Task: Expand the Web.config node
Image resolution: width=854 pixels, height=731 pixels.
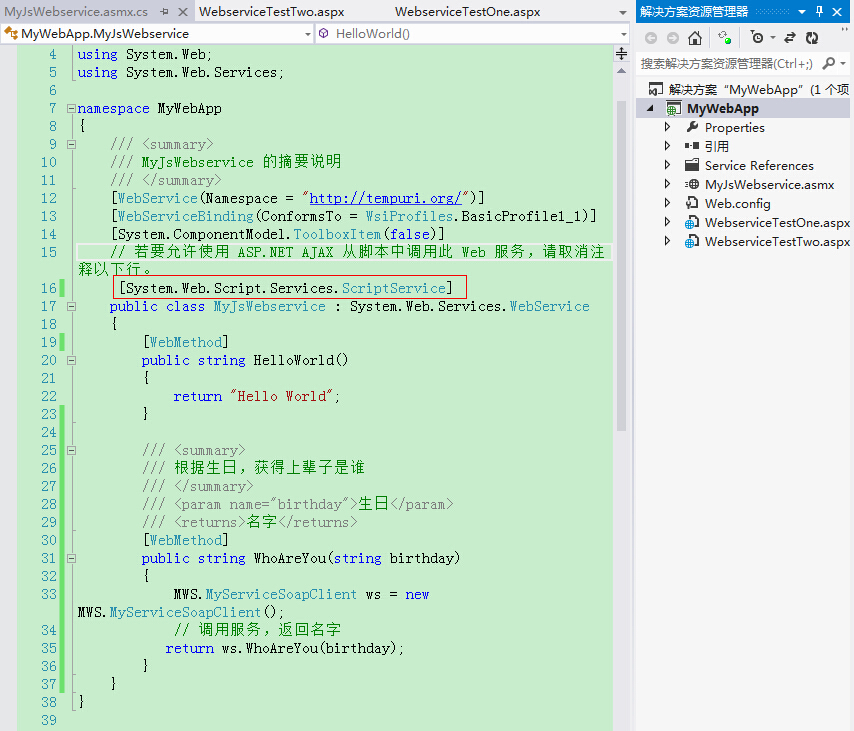Action: (668, 203)
